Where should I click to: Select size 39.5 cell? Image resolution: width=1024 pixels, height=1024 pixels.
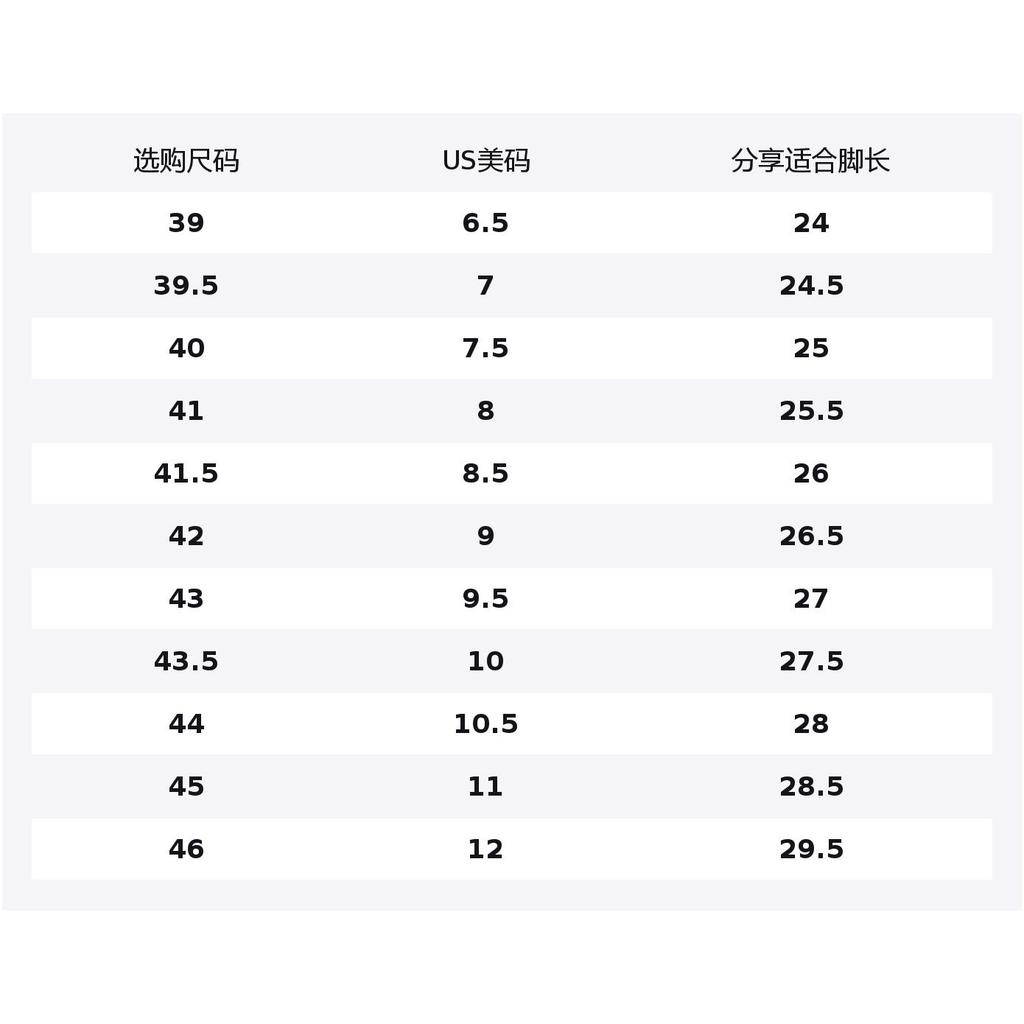[x=186, y=286]
